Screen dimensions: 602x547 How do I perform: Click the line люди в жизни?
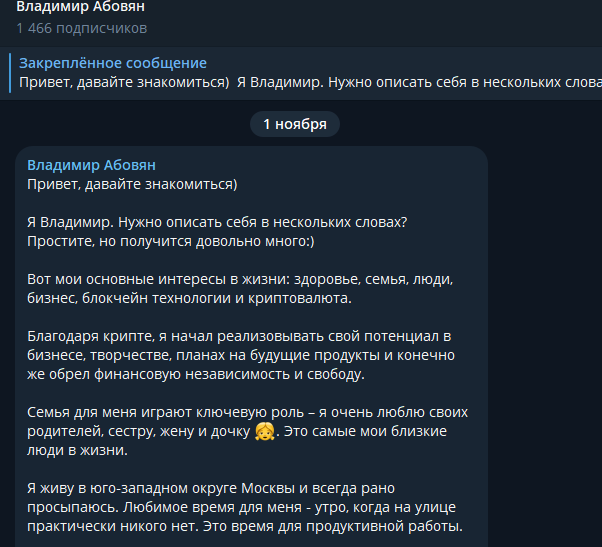[78, 450]
